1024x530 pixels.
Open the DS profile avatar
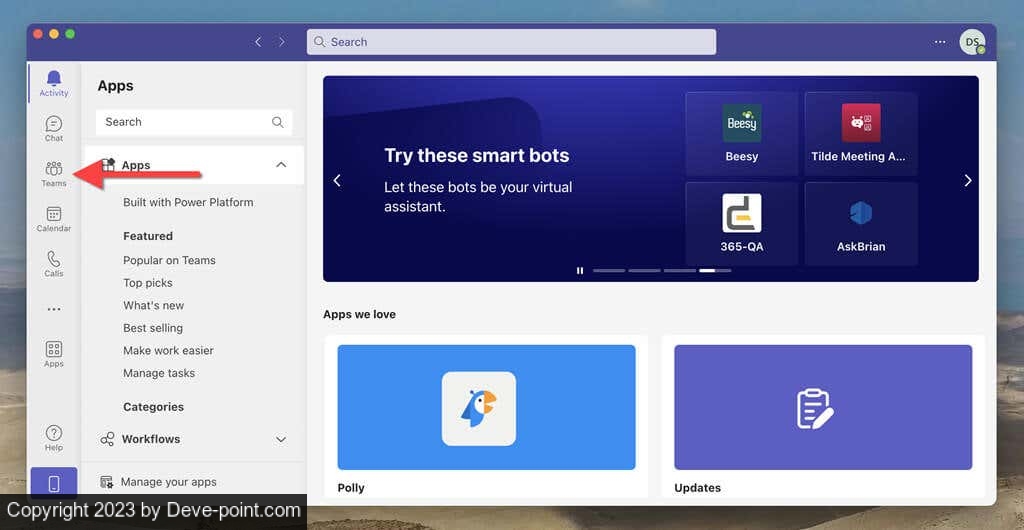point(971,42)
